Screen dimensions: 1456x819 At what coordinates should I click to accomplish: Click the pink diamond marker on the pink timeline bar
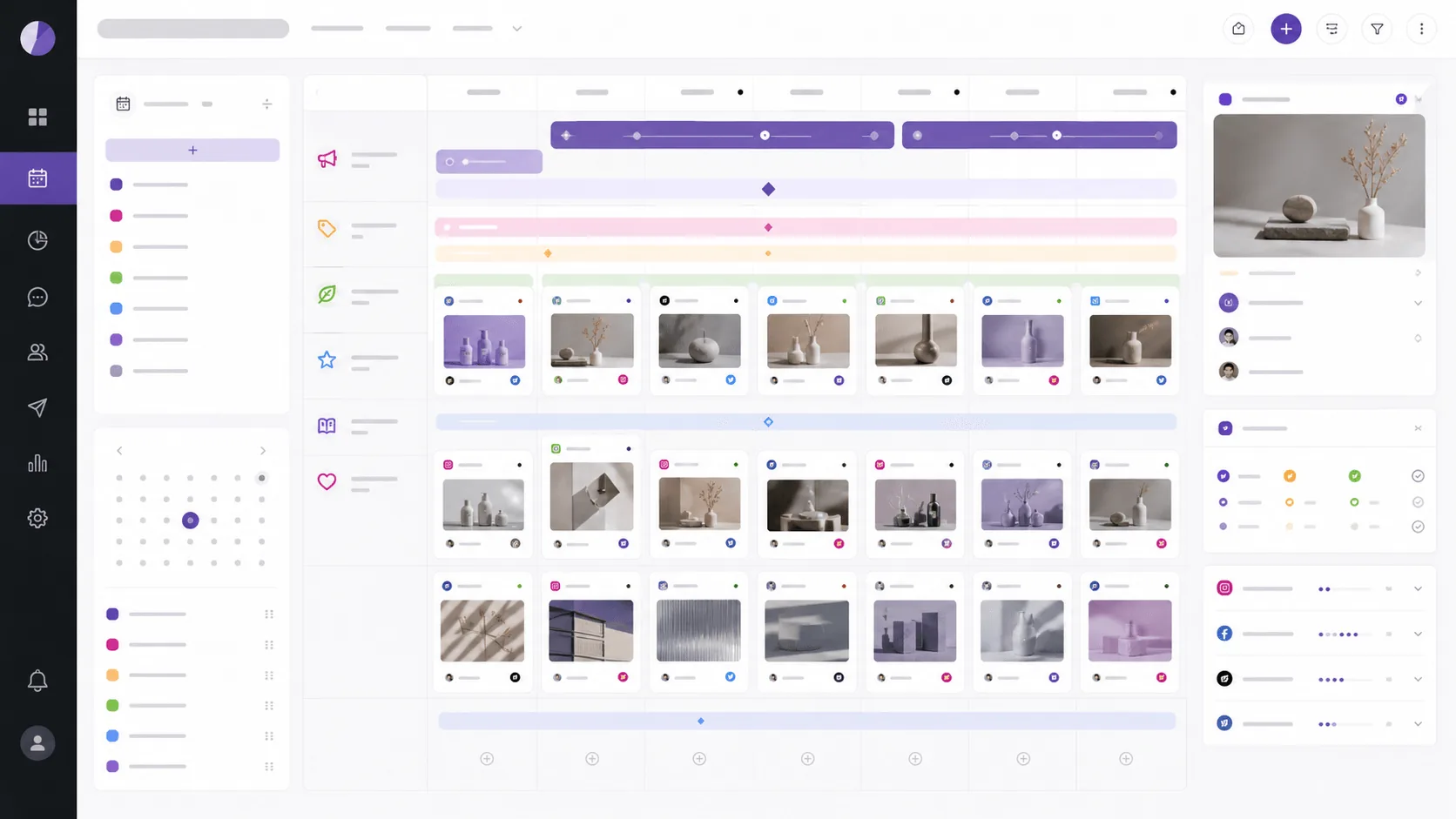768,227
